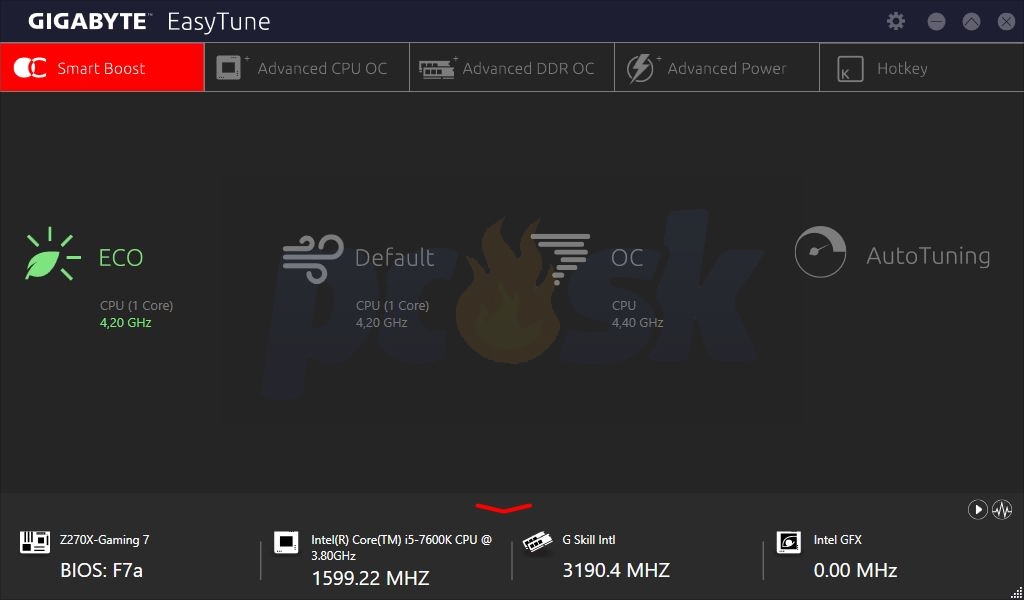Click the collapse-up window button
Viewport: 1024px width, 600px height.
(972, 22)
